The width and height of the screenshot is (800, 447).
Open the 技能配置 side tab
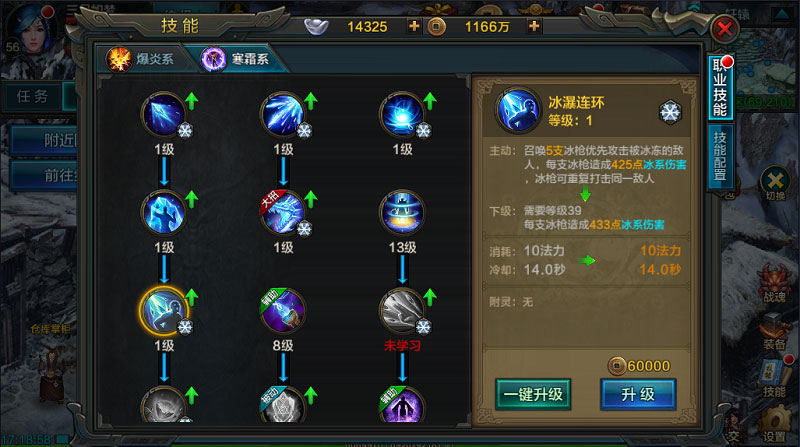(720, 156)
